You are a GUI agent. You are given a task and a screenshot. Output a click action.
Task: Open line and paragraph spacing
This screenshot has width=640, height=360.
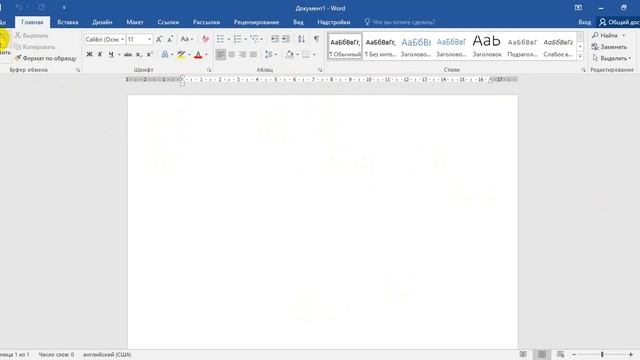point(268,54)
